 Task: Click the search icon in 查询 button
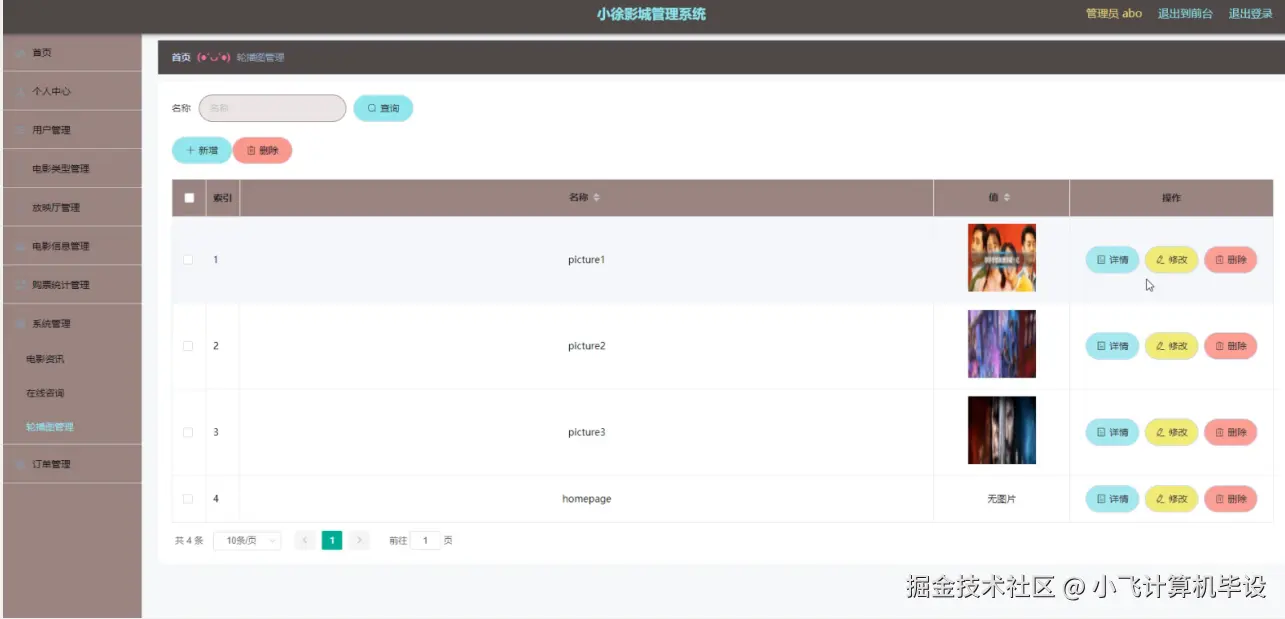[x=372, y=108]
